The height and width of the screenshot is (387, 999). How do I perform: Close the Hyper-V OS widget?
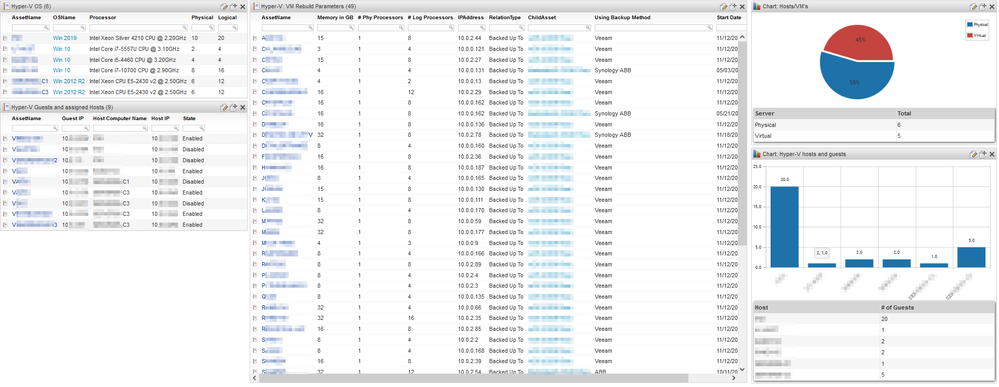243,6
